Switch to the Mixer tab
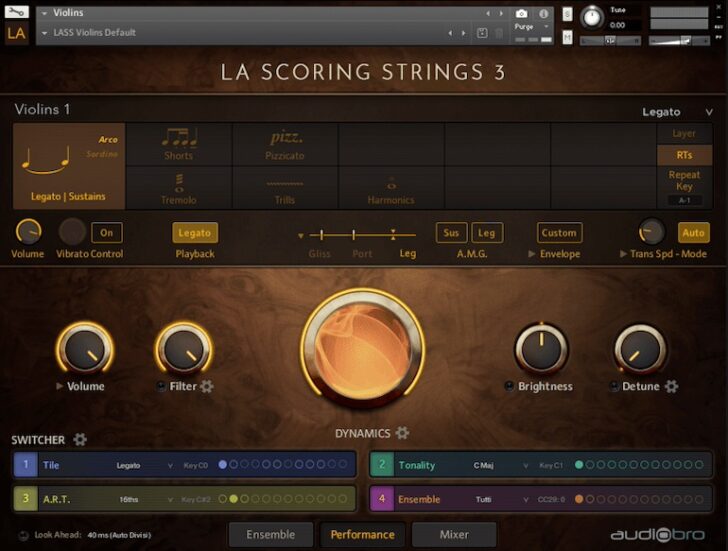Image resolution: width=728 pixels, height=551 pixels. click(454, 535)
